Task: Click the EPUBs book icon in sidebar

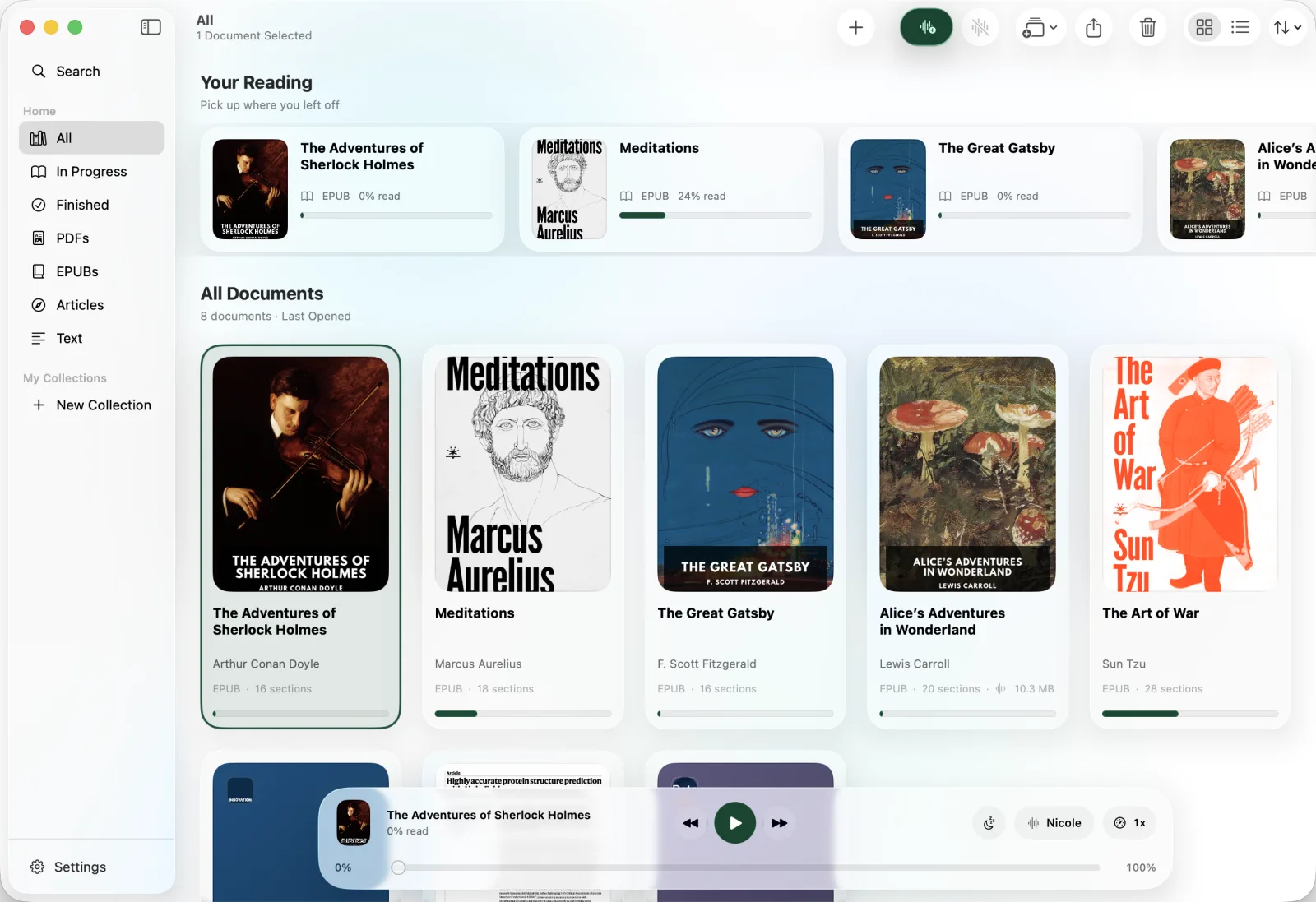Action: tap(38, 271)
